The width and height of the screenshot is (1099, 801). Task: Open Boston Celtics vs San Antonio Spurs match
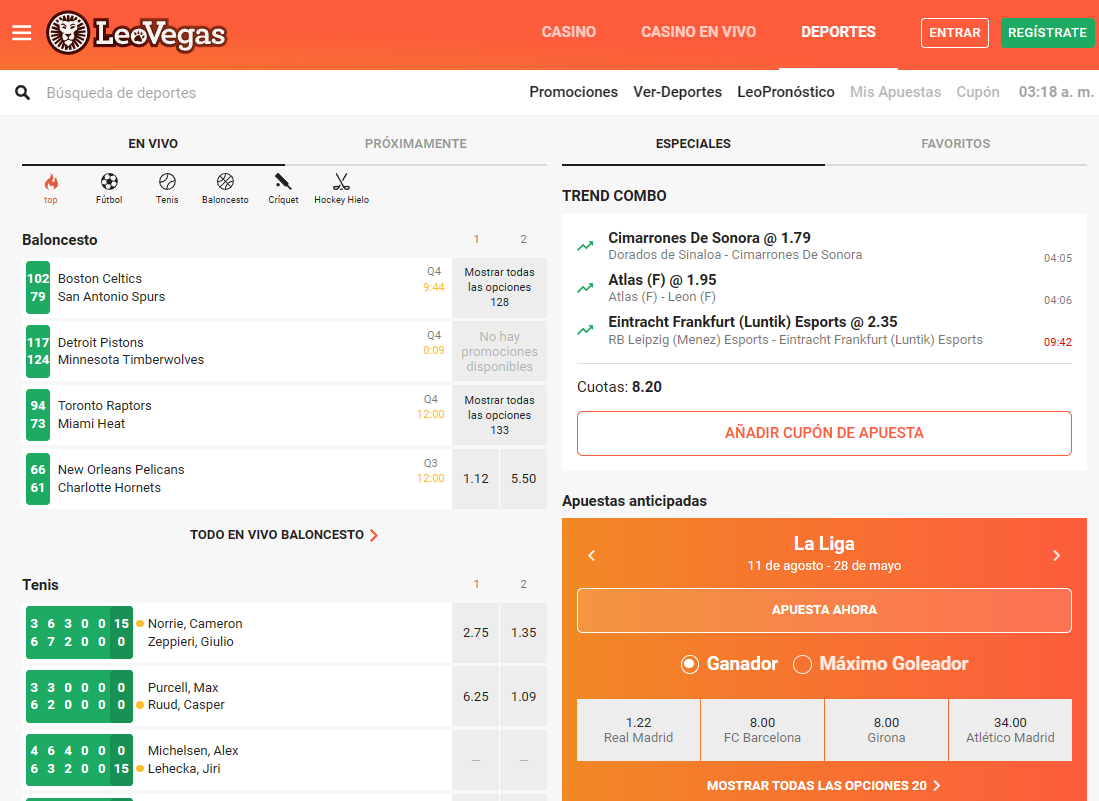click(x=237, y=287)
